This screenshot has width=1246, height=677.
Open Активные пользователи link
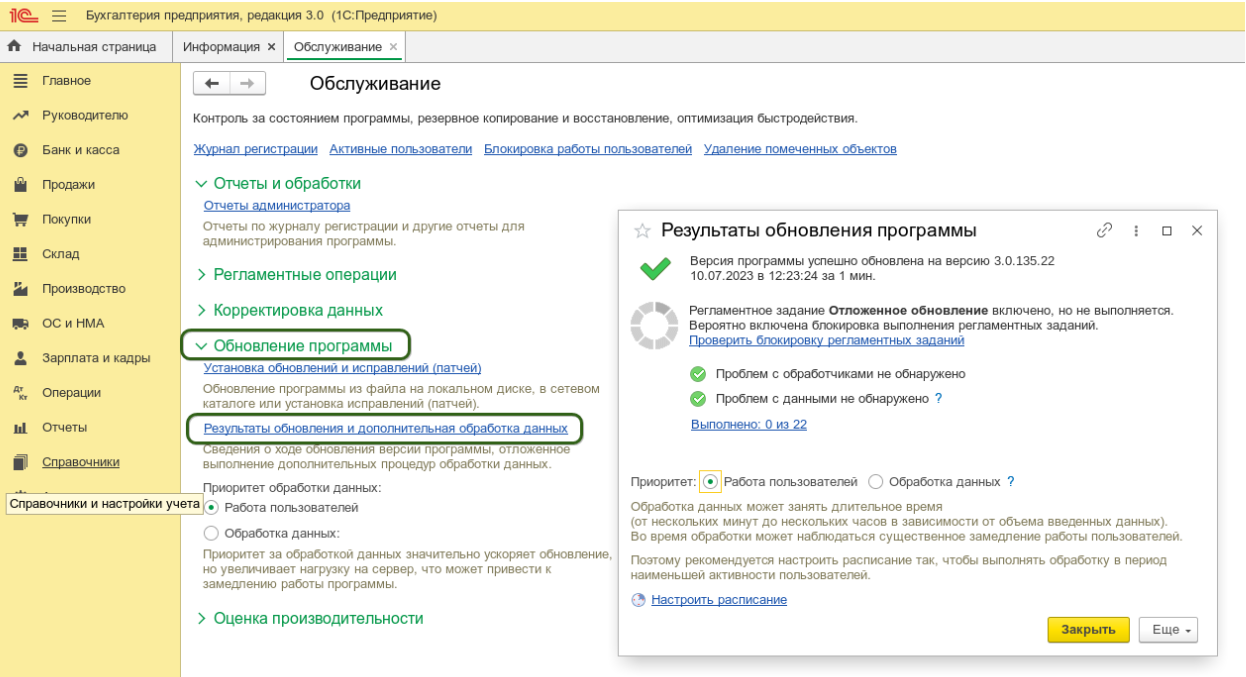(x=401, y=149)
